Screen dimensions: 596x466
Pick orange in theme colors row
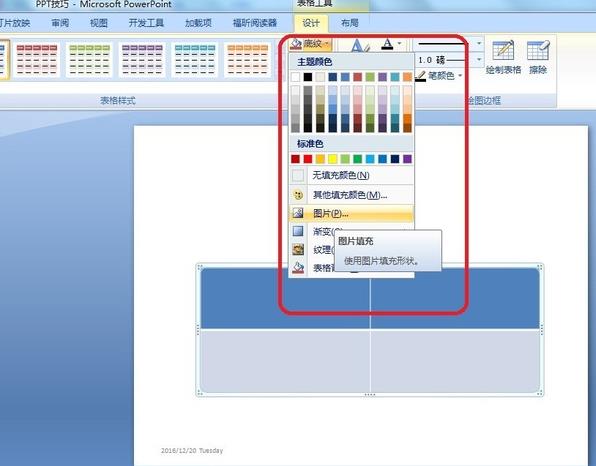click(407, 77)
